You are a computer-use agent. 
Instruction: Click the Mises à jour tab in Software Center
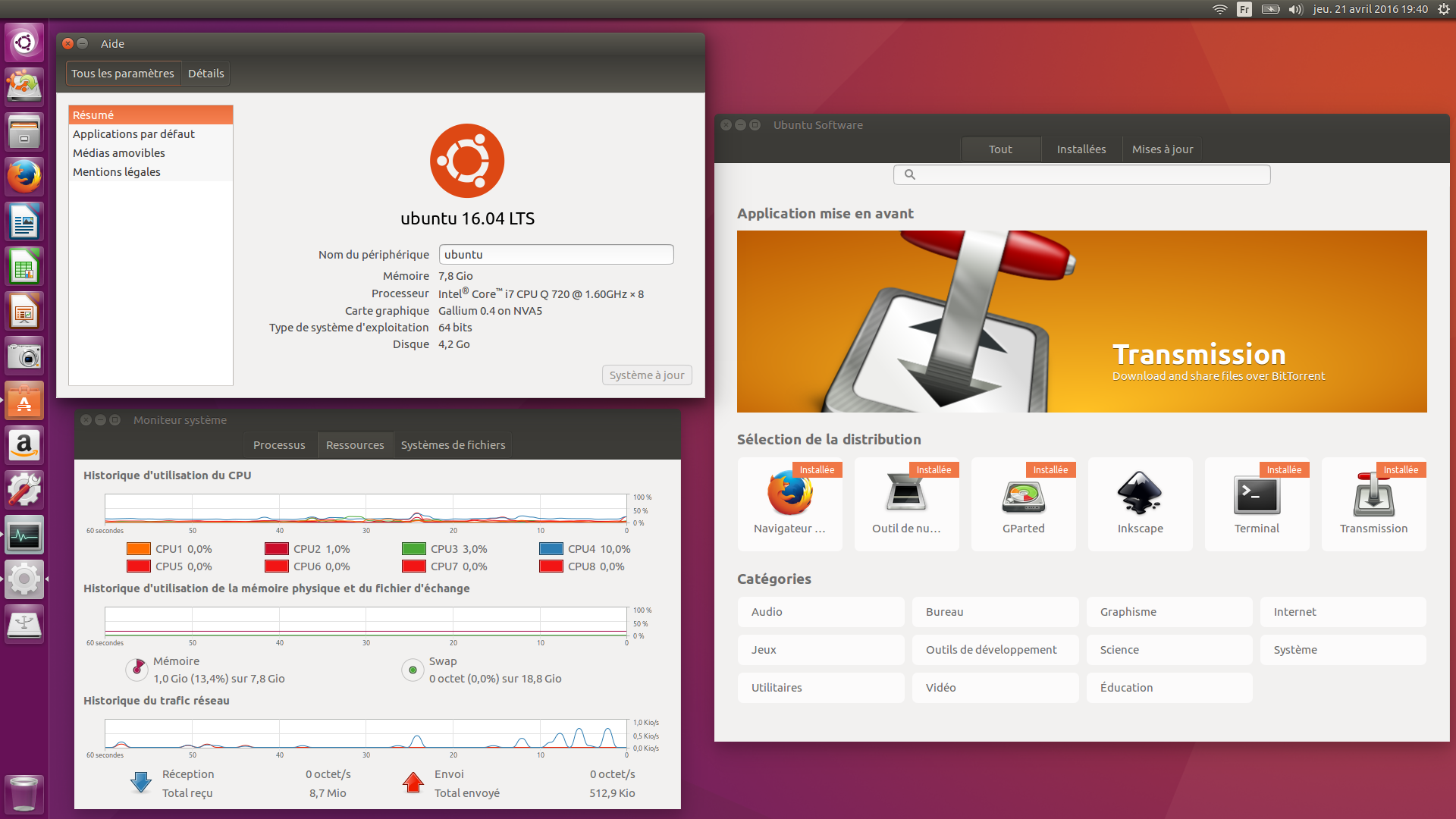click(1163, 148)
